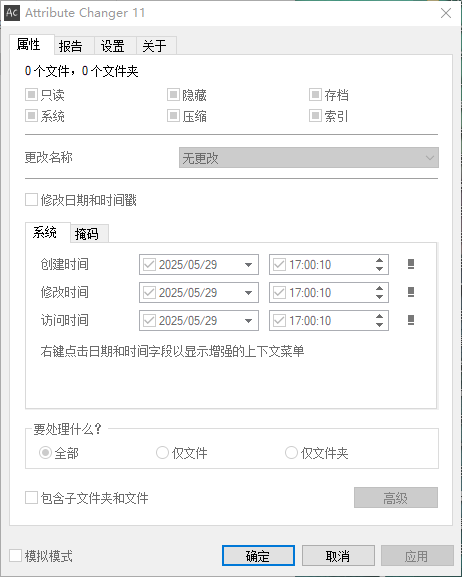Viewport: 462px width, 577px height.
Task: Open the 访问时间 date picker arrow
Action: click(248, 321)
